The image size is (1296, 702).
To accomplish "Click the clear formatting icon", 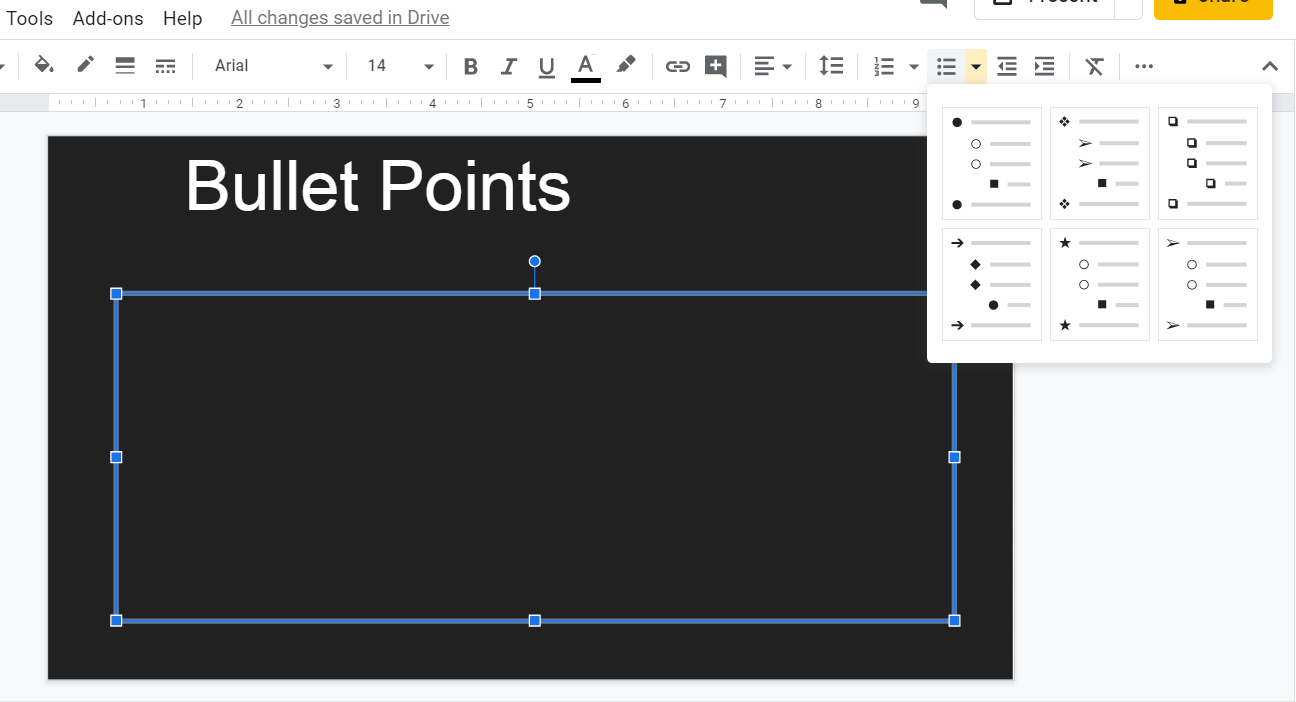I will (1095, 66).
